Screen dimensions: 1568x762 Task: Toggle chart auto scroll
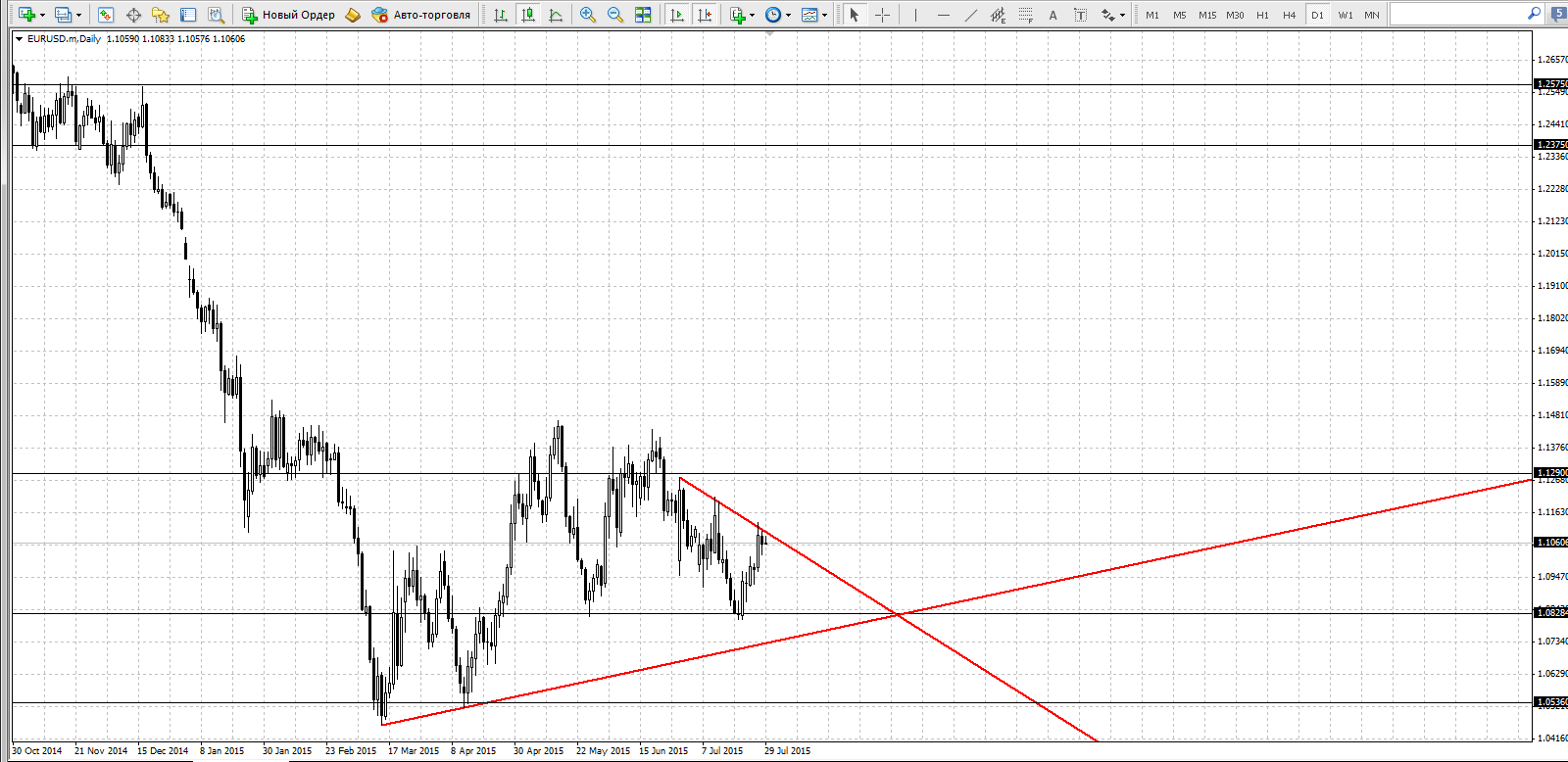pyautogui.click(x=676, y=15)
